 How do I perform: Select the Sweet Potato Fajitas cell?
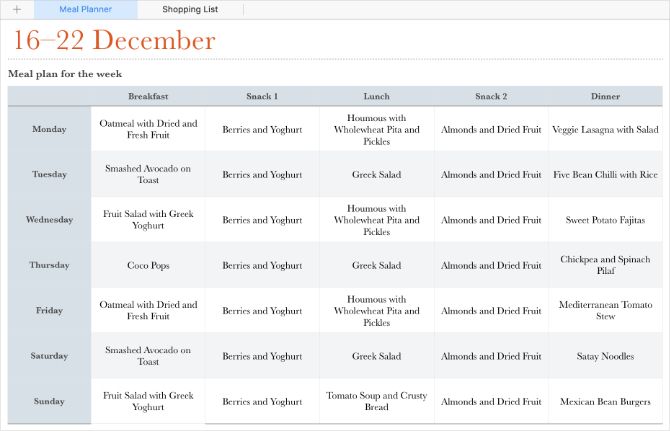(x=605, y=220)
